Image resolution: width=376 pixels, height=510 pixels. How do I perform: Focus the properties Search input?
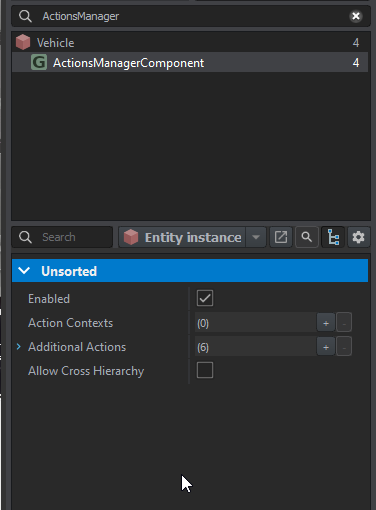[x=62, y=237]
